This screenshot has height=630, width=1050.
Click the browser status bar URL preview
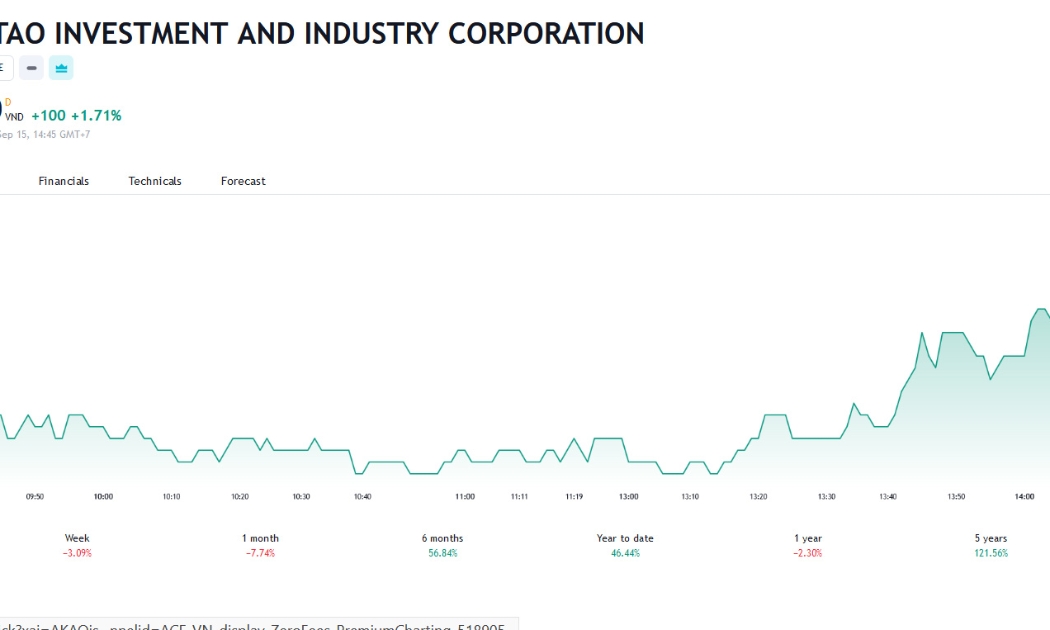(258, 625)
